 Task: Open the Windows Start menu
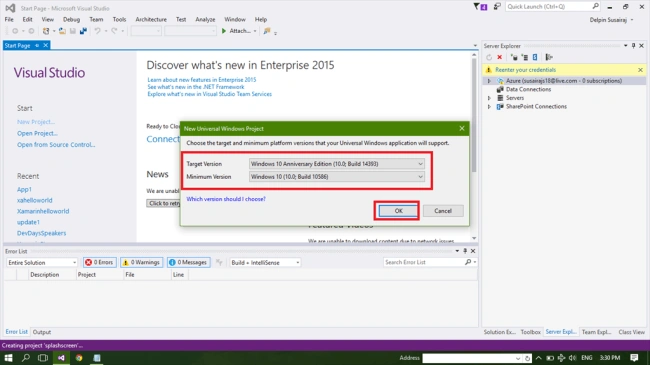point(8,358)
